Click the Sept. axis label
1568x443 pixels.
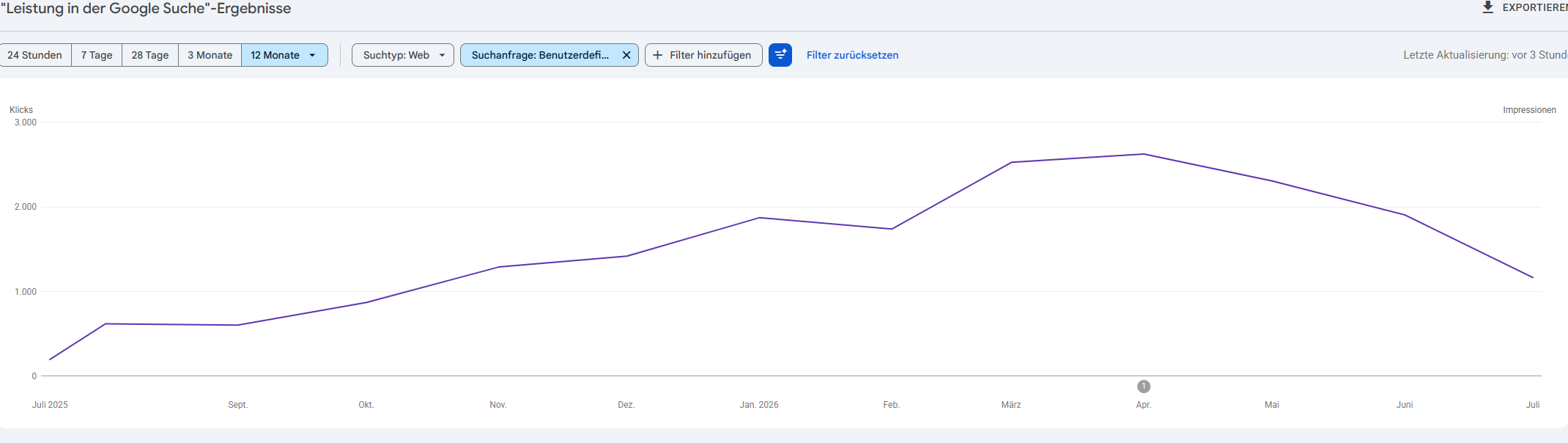pyautogui.click(x=238, y=405)
